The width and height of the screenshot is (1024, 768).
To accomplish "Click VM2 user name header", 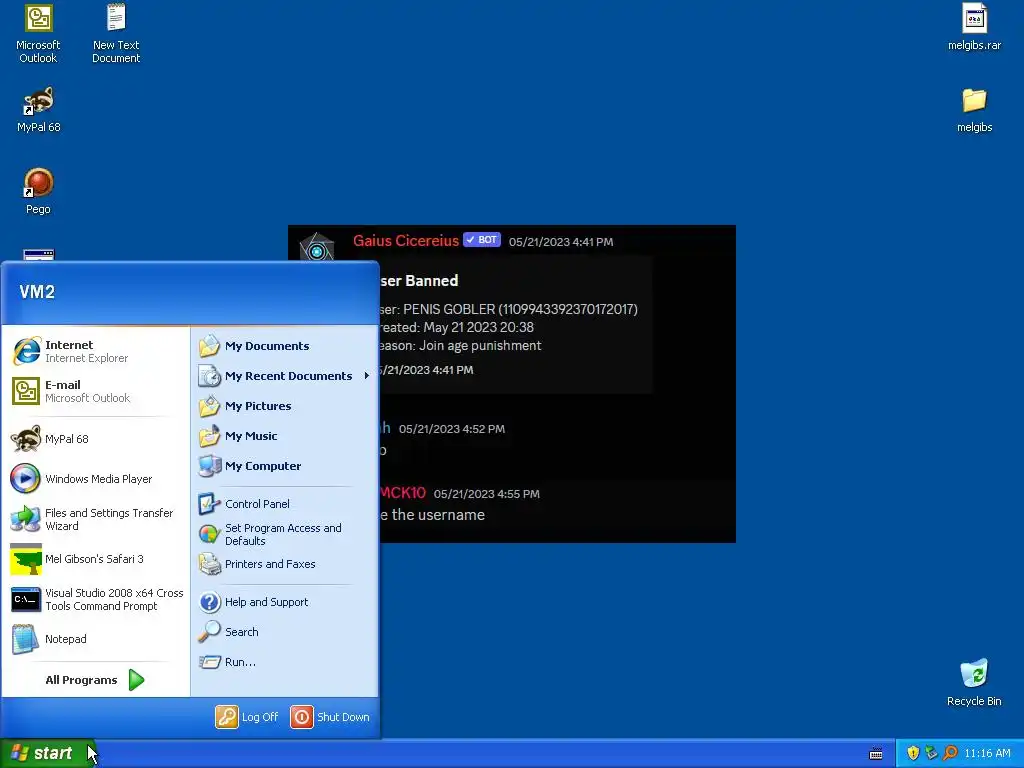I will pyautogui.click(x=37, y=292).
